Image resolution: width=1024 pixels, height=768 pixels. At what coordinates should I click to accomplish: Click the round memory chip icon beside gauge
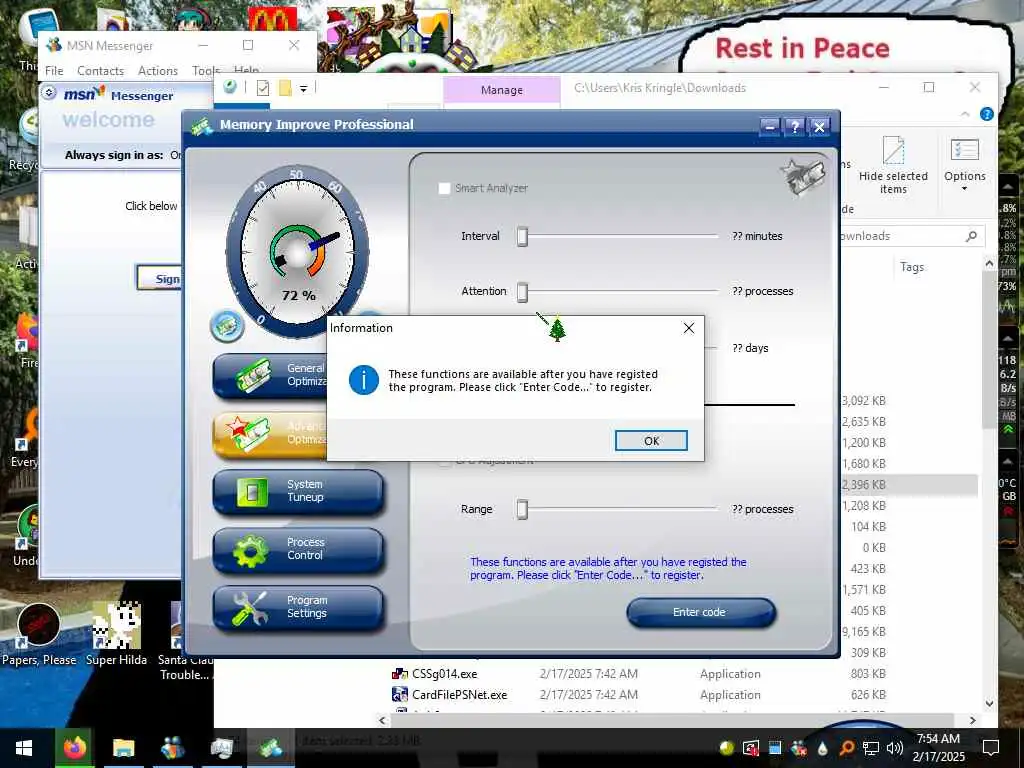pos(227,326)
